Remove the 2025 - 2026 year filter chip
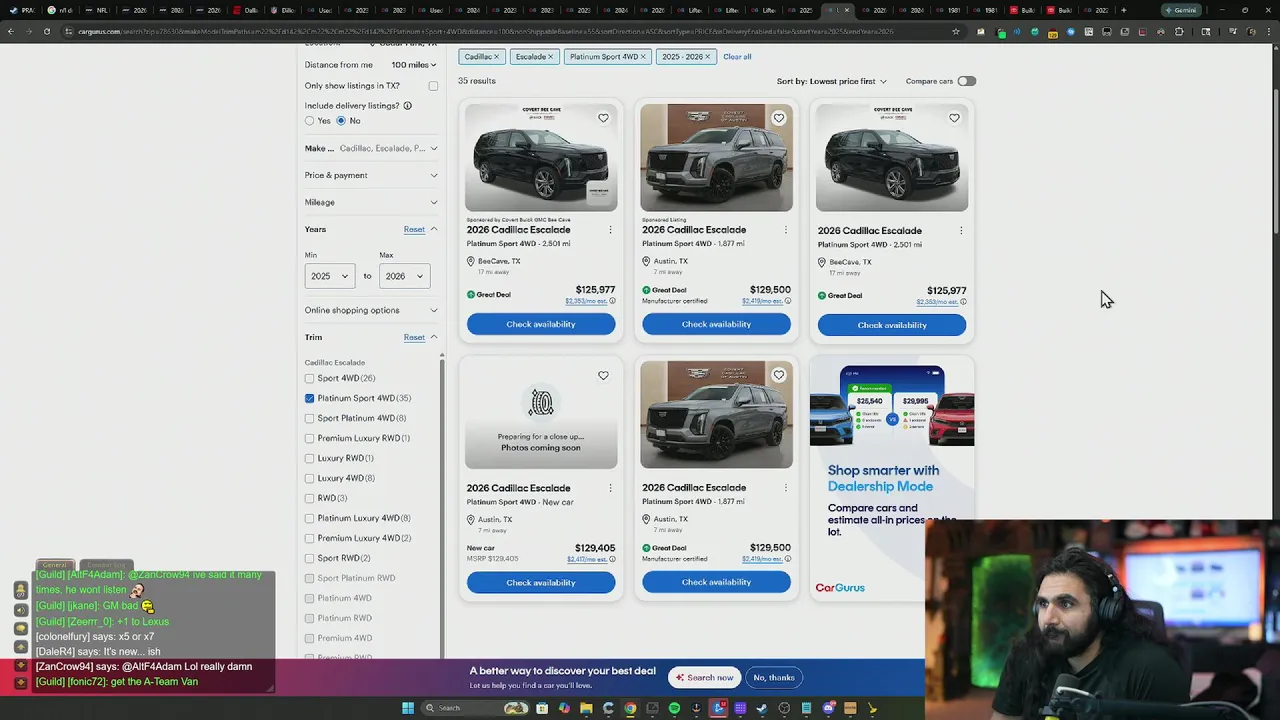Viewport: 1280px width, 720px height. pyautogui.click(x=707, y=57)
